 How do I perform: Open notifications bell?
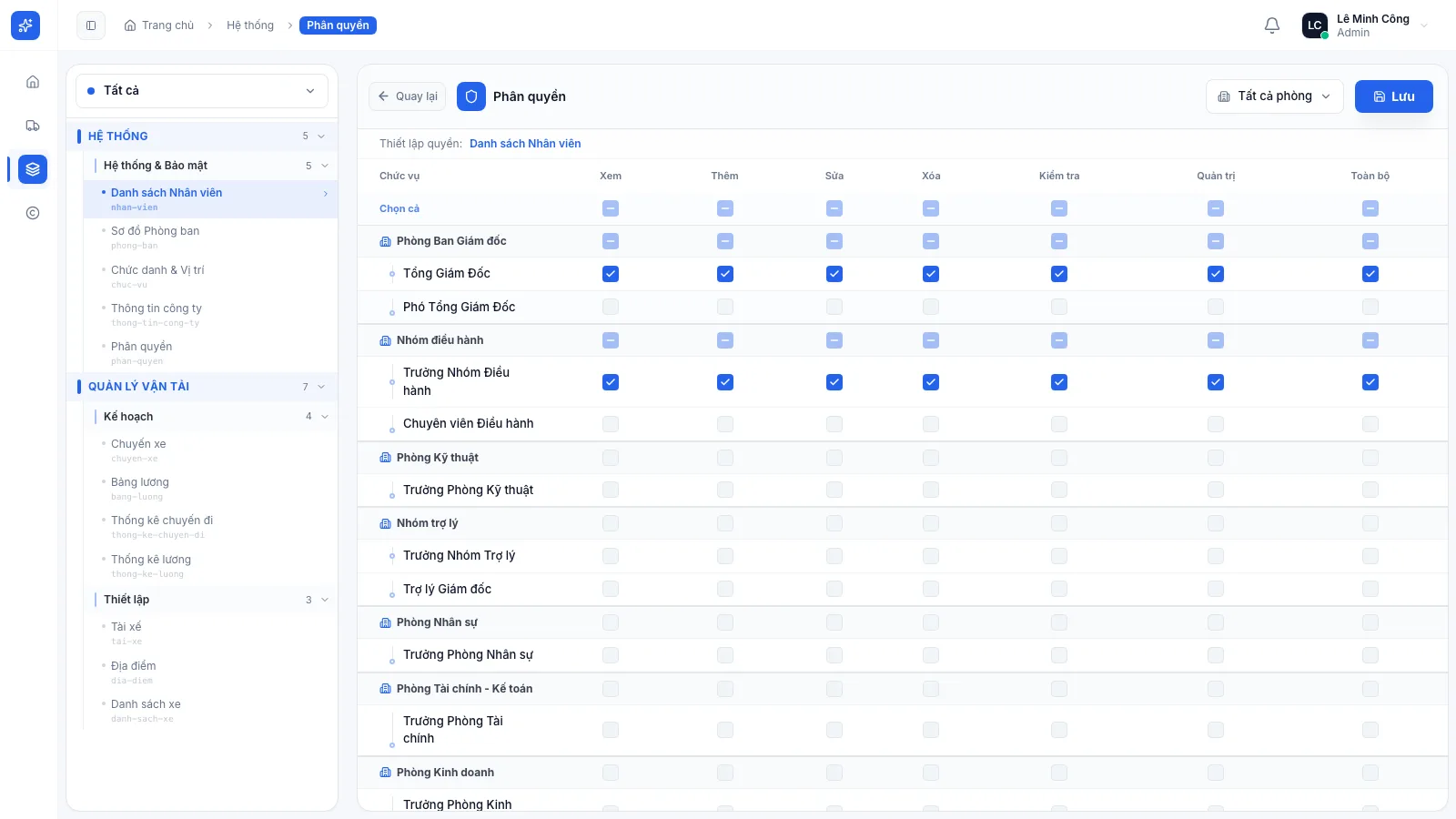tap(1272, 25)
